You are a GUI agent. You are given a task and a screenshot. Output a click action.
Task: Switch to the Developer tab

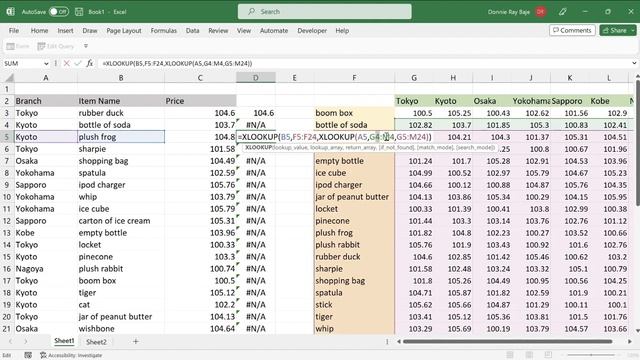coord(312,31)
